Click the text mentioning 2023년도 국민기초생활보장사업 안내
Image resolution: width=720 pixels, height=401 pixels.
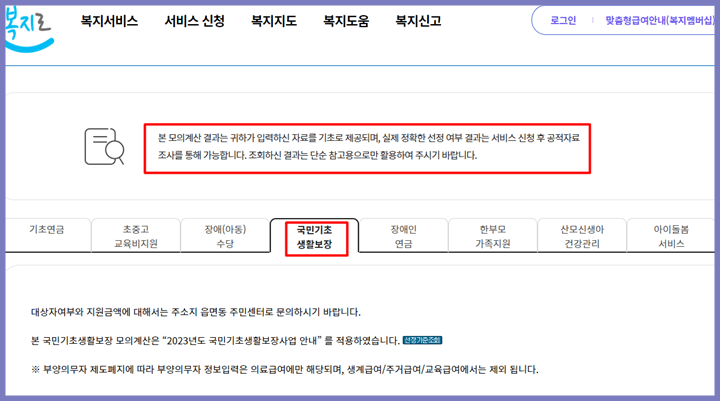tap(215, 340)
